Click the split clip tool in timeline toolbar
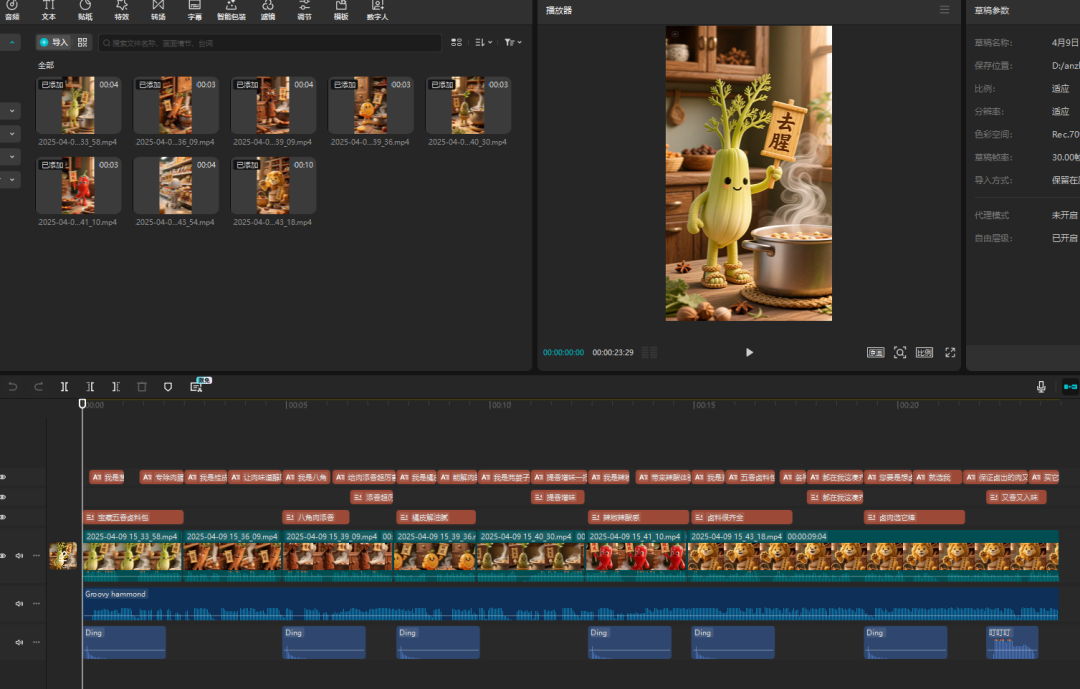This screenshot has height=689, width=1080. click(64, 386)
